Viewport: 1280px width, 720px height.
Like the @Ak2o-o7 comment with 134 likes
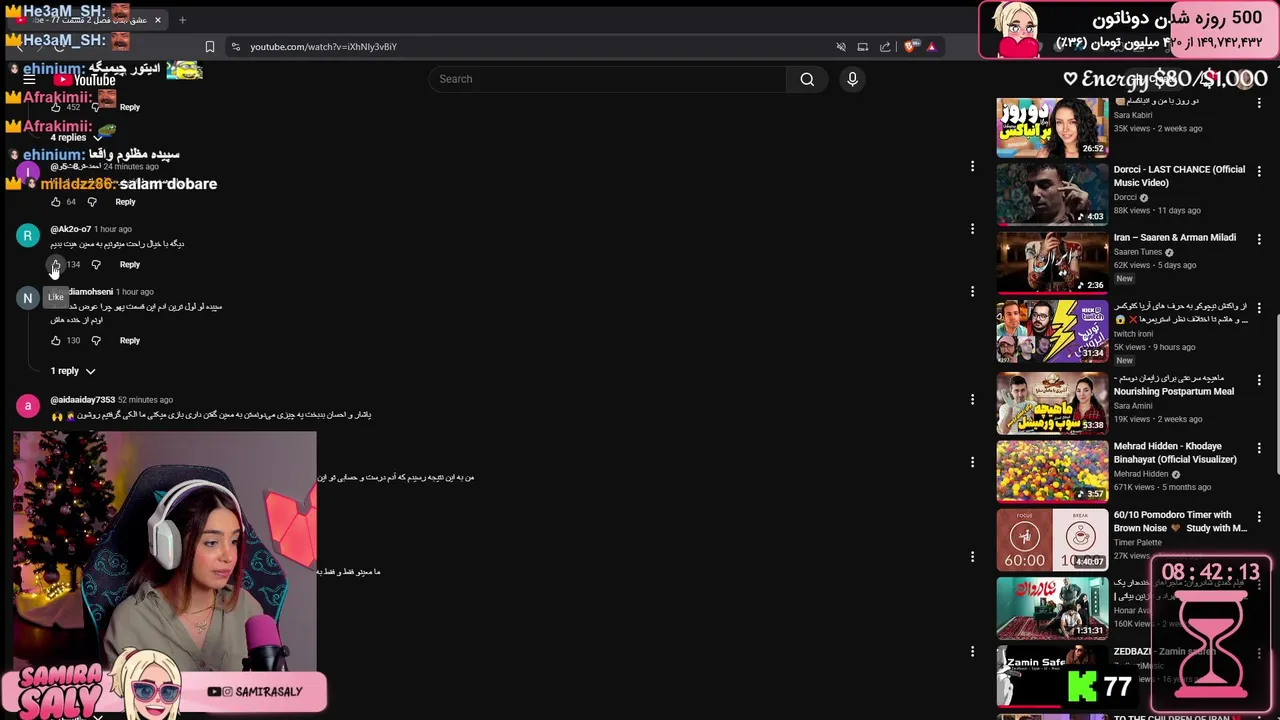56,264
